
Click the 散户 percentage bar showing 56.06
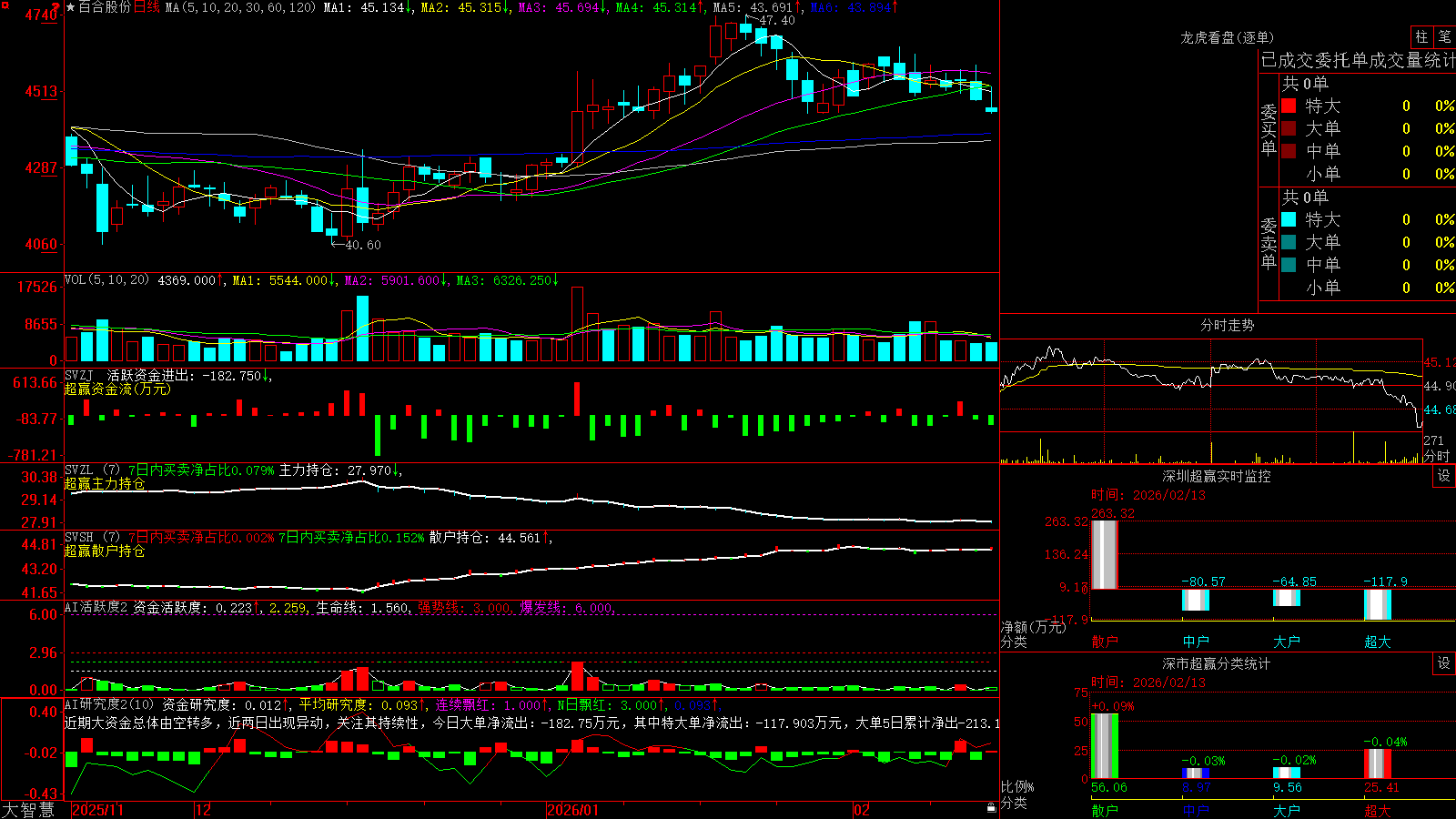pos(1105,746)
